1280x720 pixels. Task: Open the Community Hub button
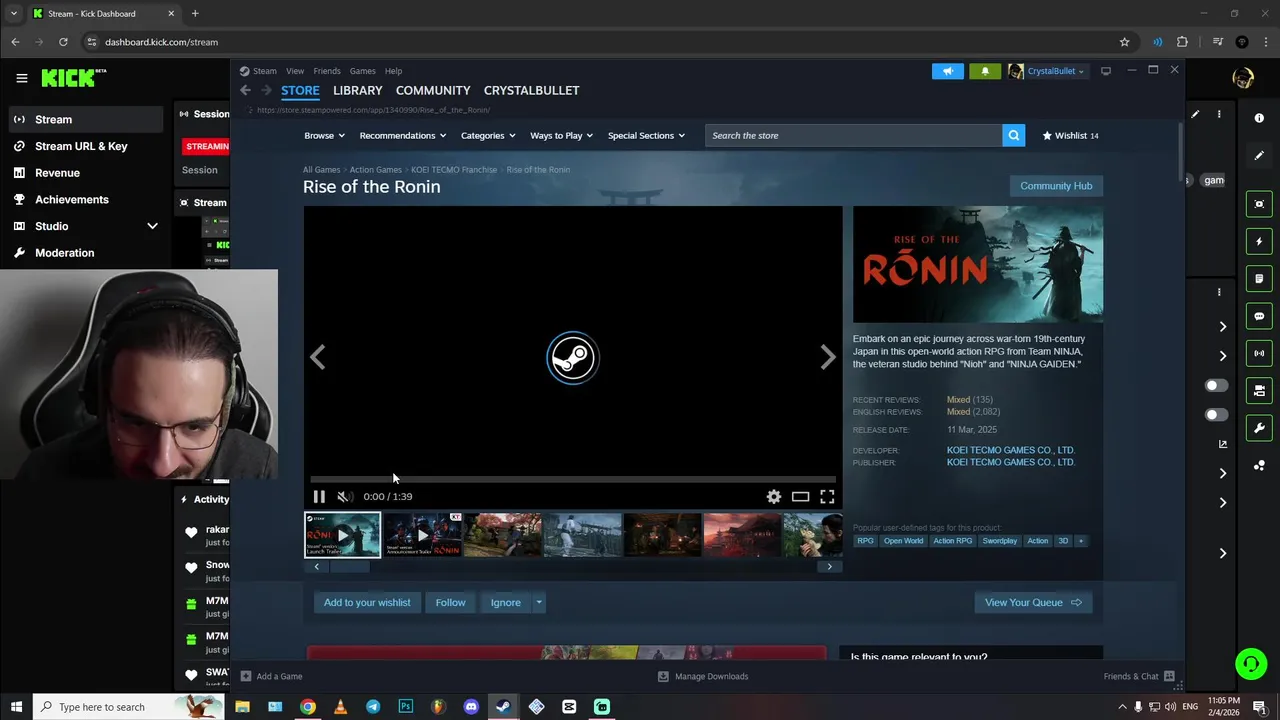click(1056, 186)
